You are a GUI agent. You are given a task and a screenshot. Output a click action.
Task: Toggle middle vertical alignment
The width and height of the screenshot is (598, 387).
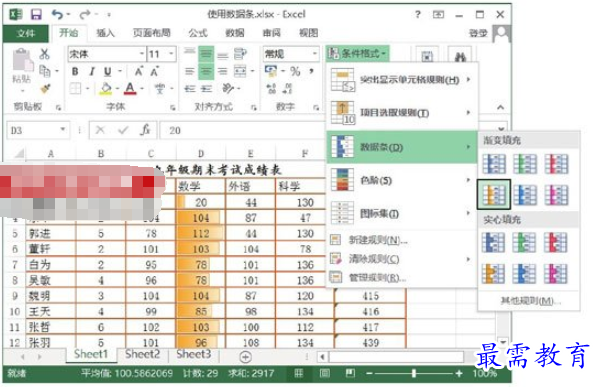206,54
